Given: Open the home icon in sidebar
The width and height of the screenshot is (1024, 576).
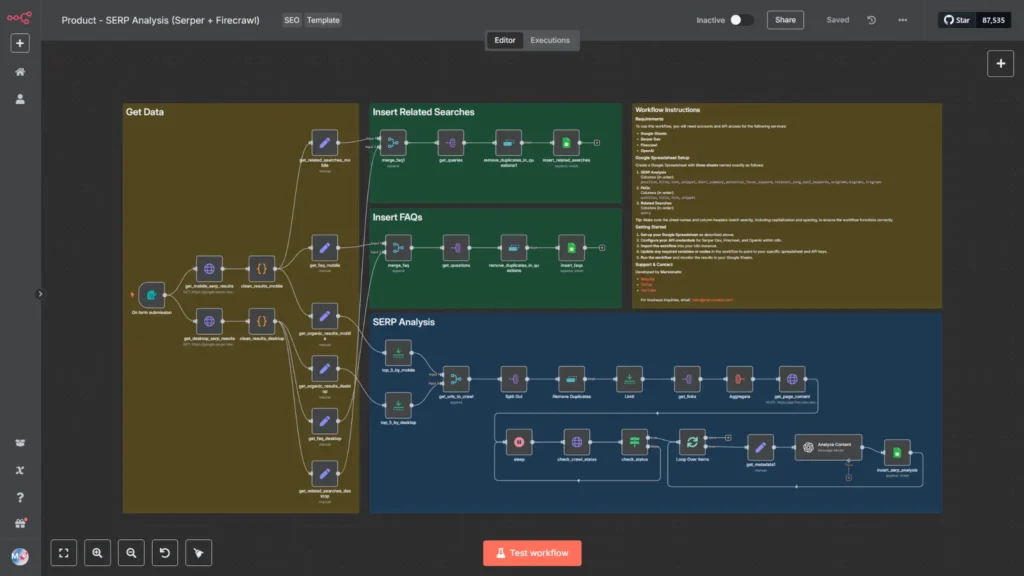Looking at the screenshot, I should click(x=20, y=72).
